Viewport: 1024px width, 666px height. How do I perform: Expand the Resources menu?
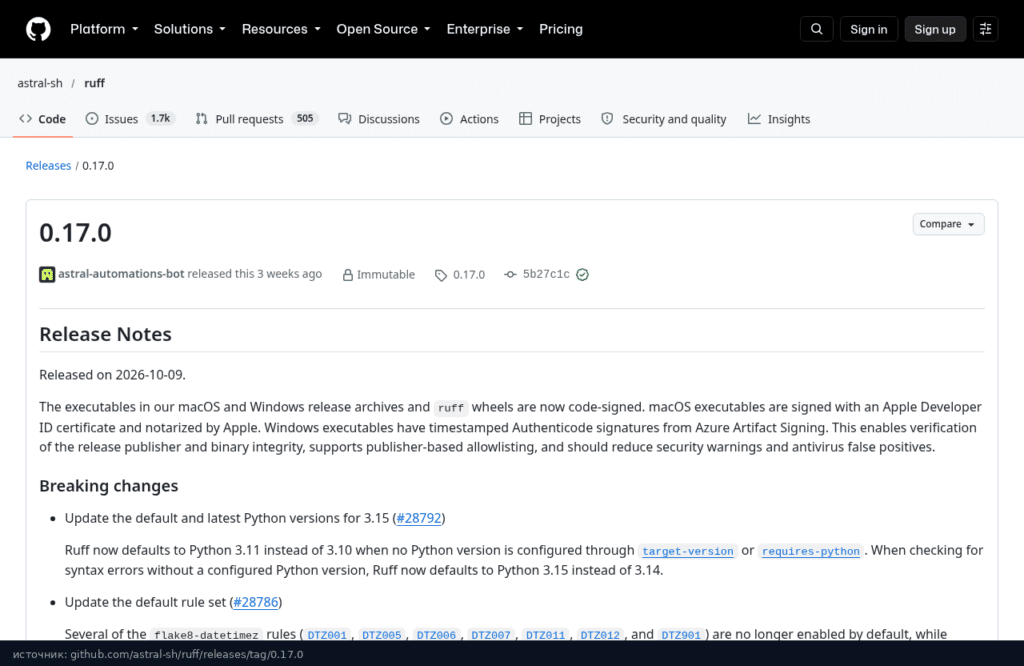pyautogui.click(x=281, y=29)
